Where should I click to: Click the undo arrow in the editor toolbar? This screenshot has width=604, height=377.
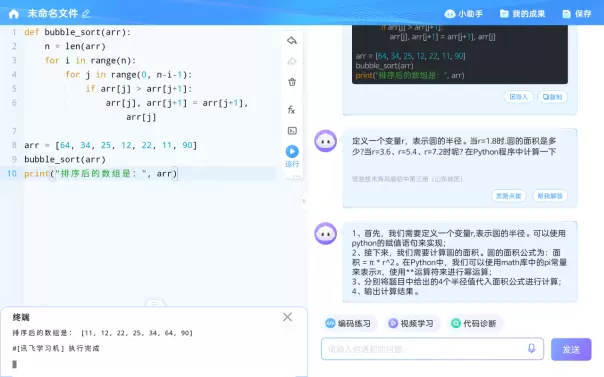coord(292,40)
